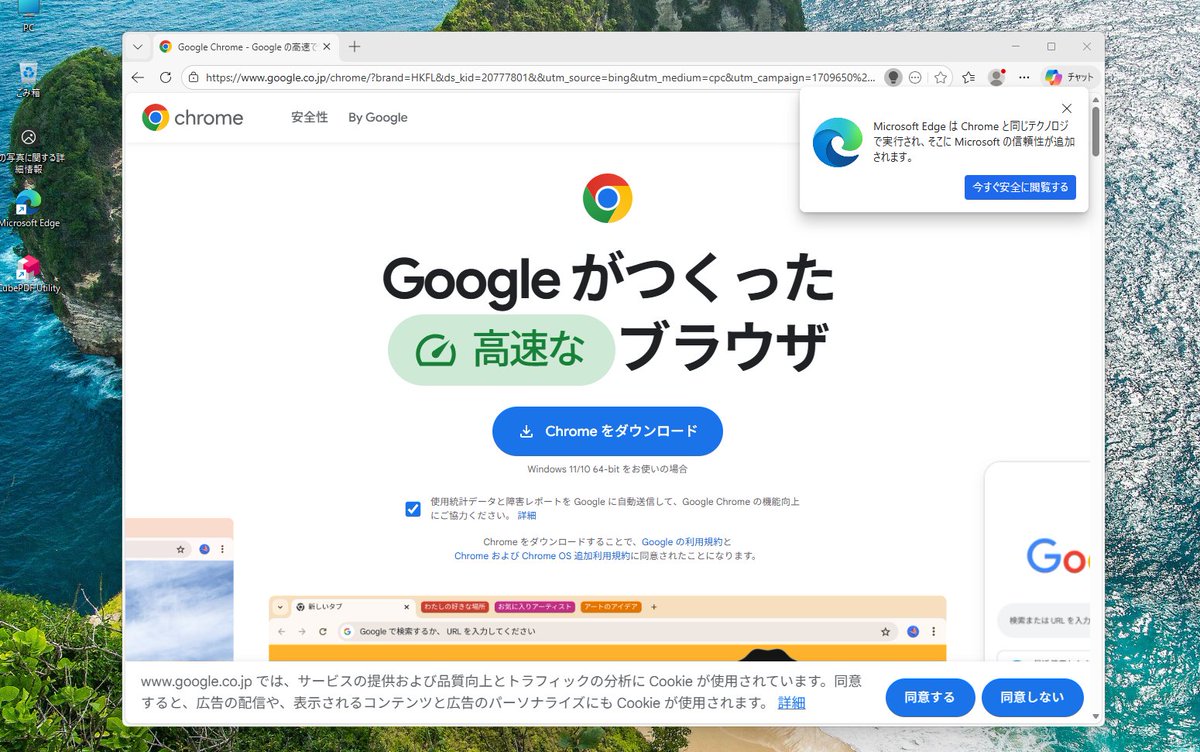Click アートのアイデア tag in preview
The image size is (1200, 752).
pyautogui.click(x=612, y=607)
